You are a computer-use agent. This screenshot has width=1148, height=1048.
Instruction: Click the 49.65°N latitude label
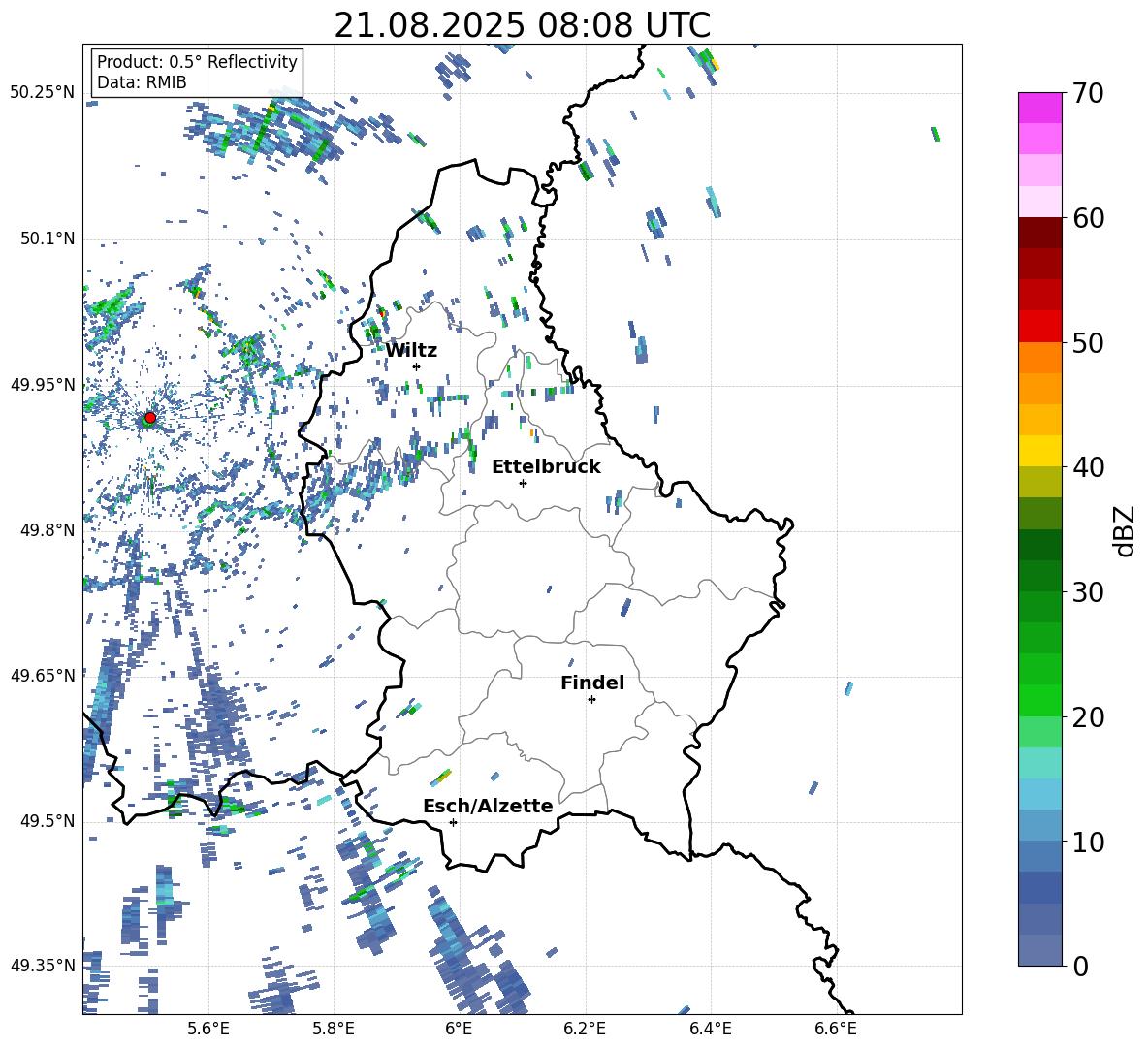(43, 675)
